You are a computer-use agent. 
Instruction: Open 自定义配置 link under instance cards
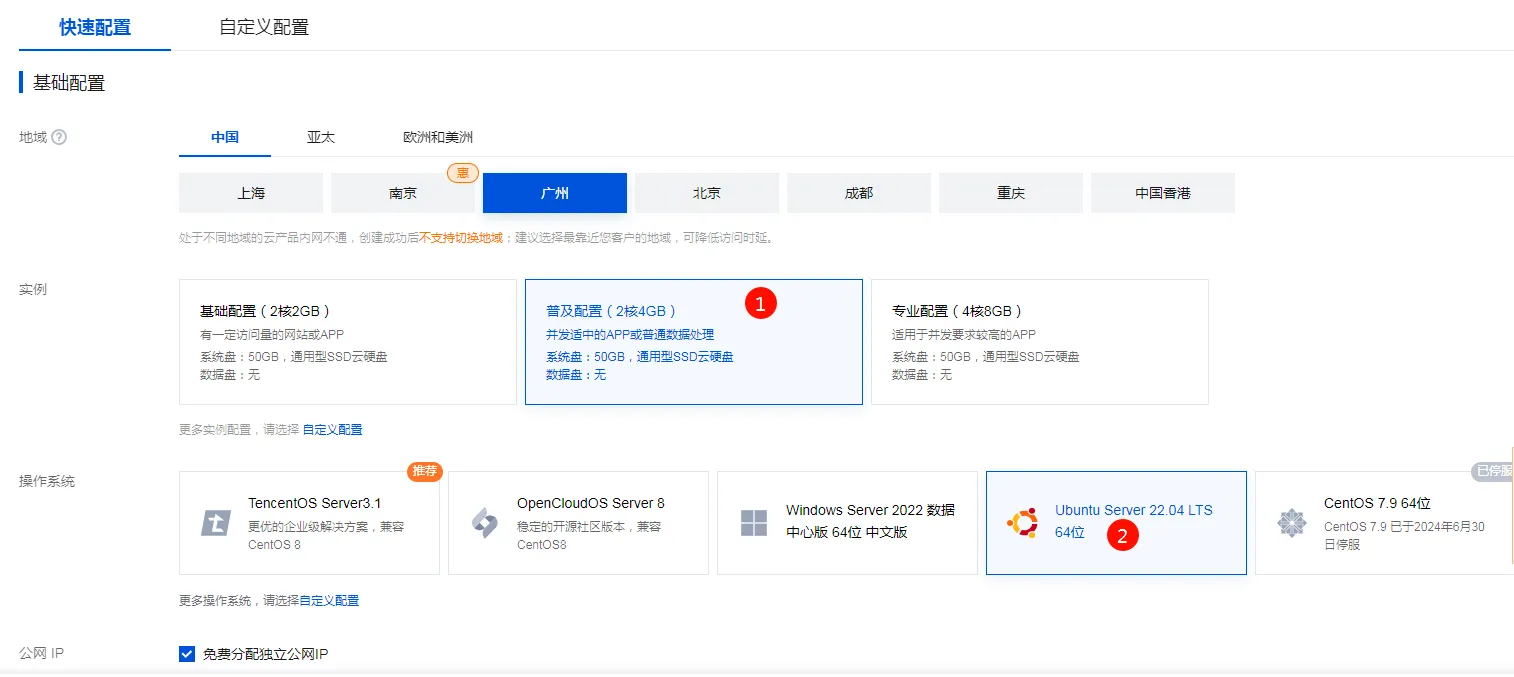coord(333,430)
